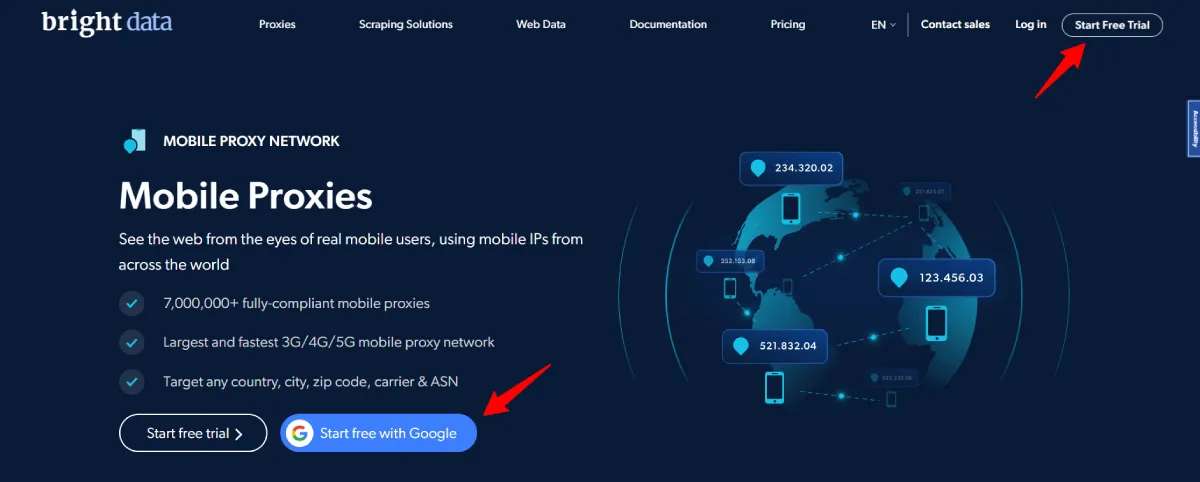This screenshot has height=482, width=1200.
Task: Click the phone icon below 521.832.04
Action: click(774, 387)
